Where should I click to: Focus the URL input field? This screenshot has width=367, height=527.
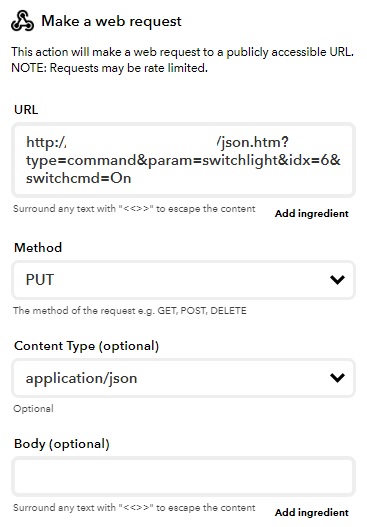(x=184, y=160)
